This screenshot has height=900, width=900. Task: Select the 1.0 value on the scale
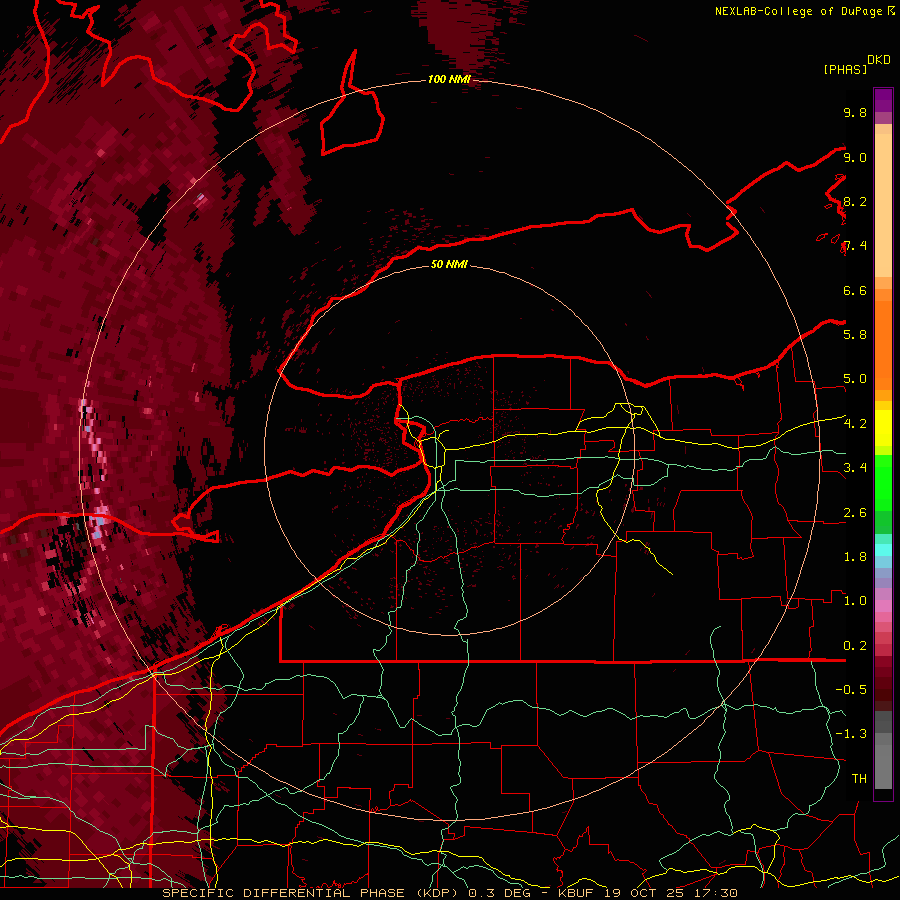(855, 601)
